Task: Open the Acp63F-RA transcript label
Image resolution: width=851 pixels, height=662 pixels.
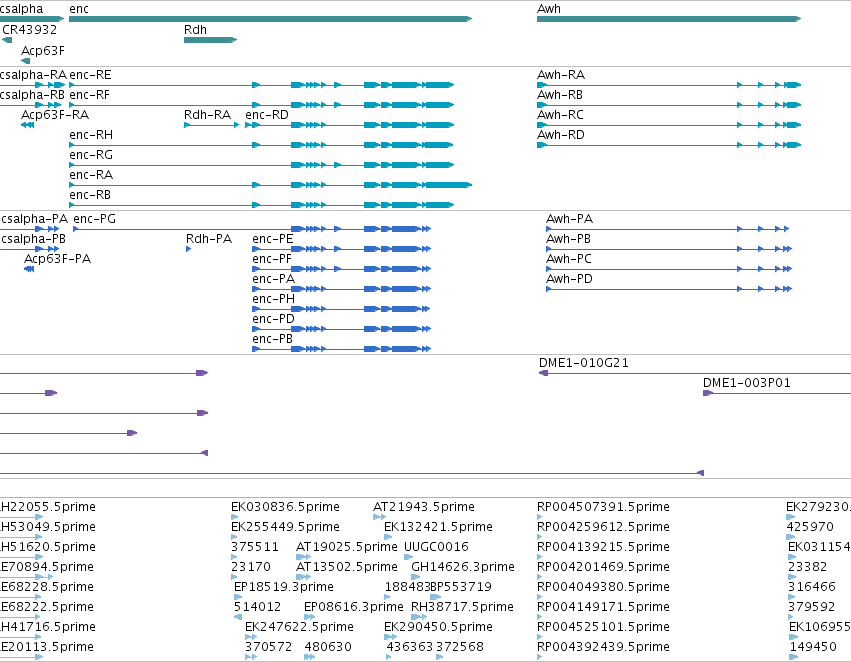Action: (x=55, y=114)
